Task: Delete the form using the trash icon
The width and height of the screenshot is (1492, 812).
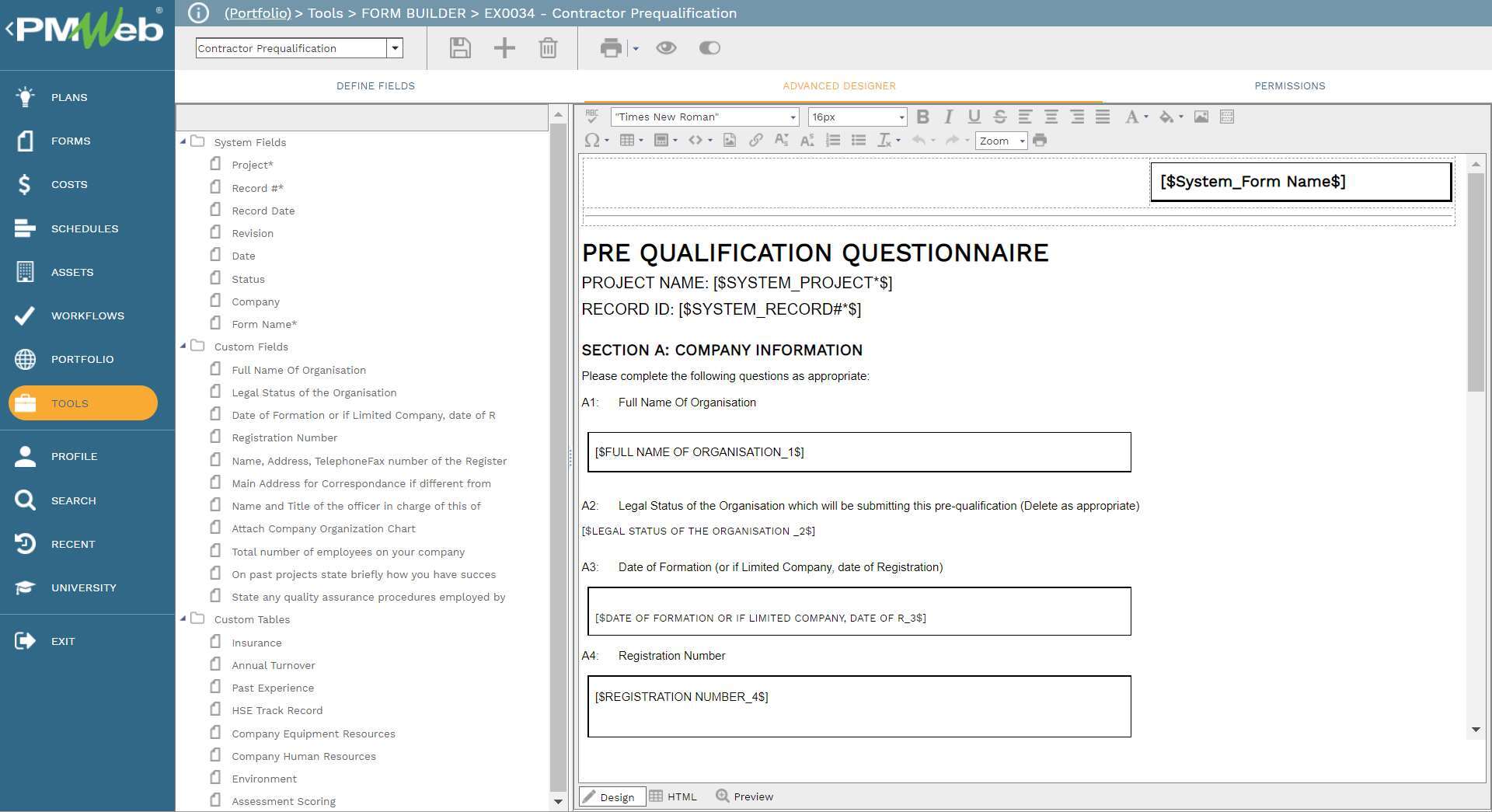Action: pos(549,47)
